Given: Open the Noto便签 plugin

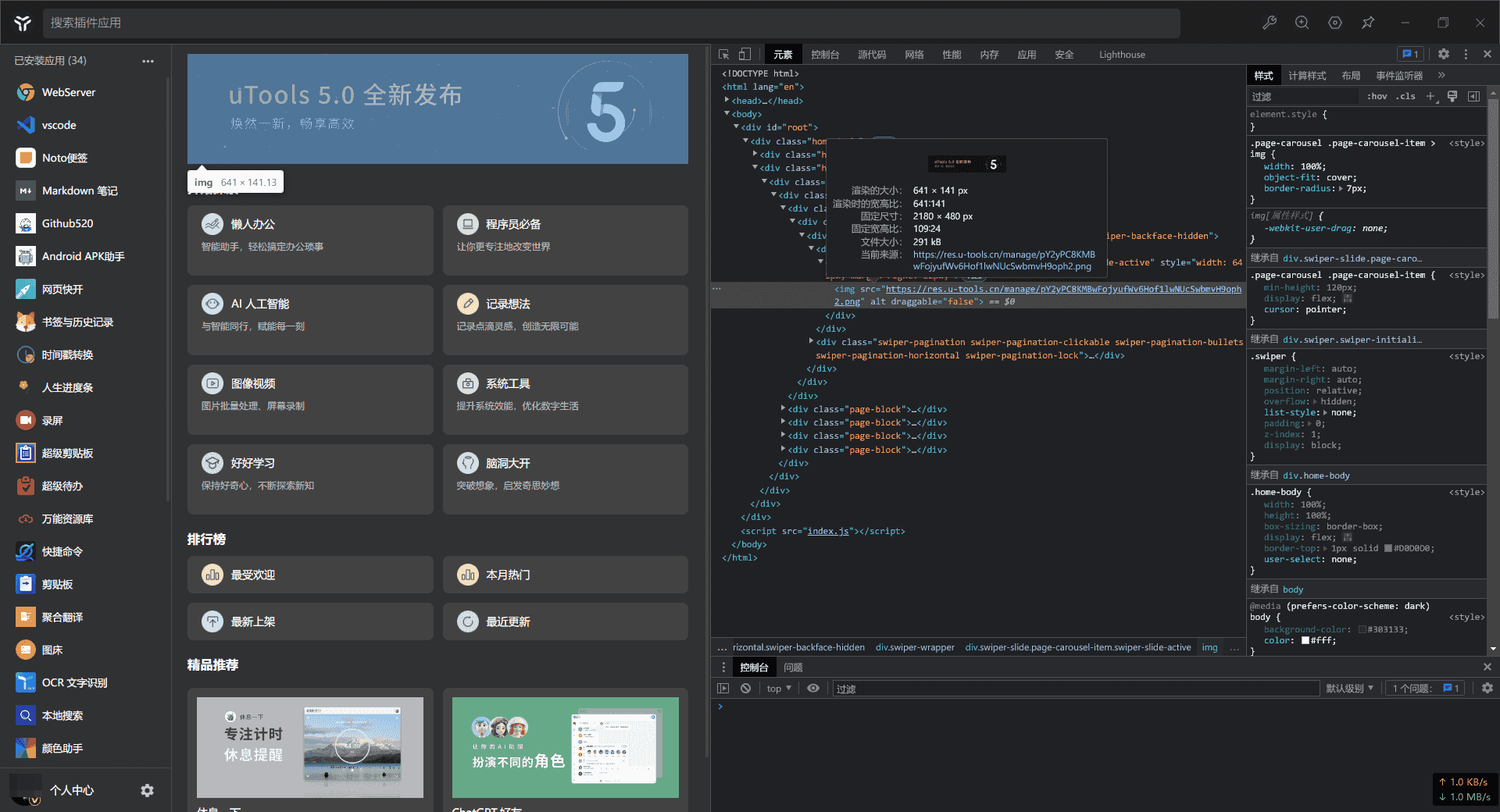Looking at the screenshot, I should pos(85,158).
